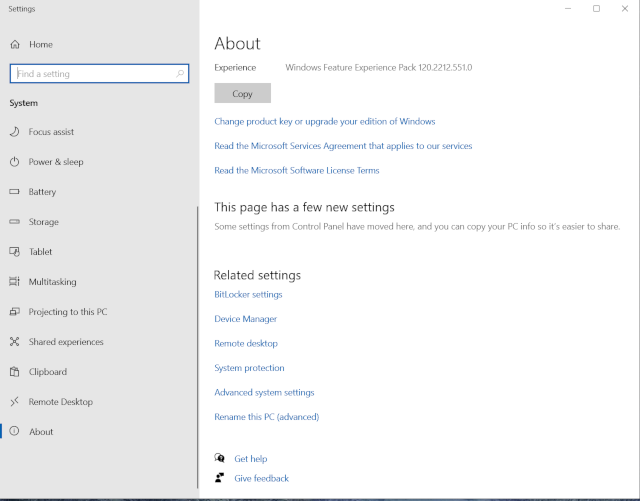This screenshot has height=501, width=640.
Task: Click the Storage drive icon
Action: coord(15,222)
